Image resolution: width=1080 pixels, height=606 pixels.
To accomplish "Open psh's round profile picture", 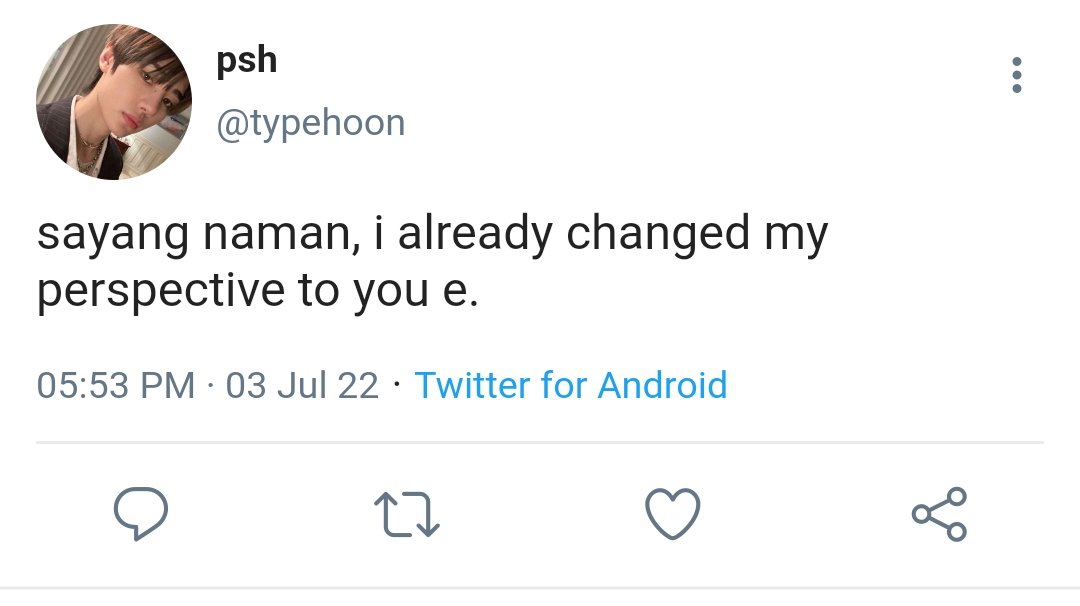I will point(113,102).
